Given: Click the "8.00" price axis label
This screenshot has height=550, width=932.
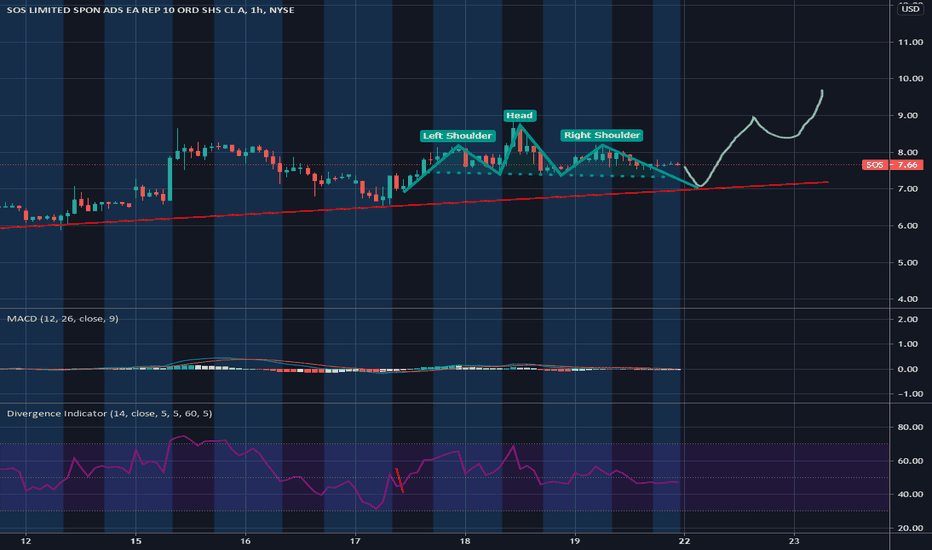Looking at the screenshot, I should 910,152.
